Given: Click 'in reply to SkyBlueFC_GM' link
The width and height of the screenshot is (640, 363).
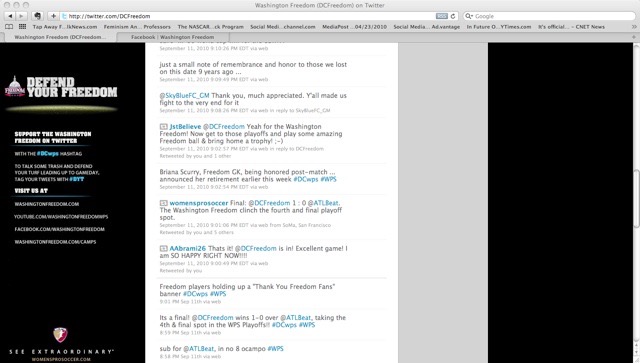Looking at the screenshot, I should pyautogui.click(x=300, y=111).
